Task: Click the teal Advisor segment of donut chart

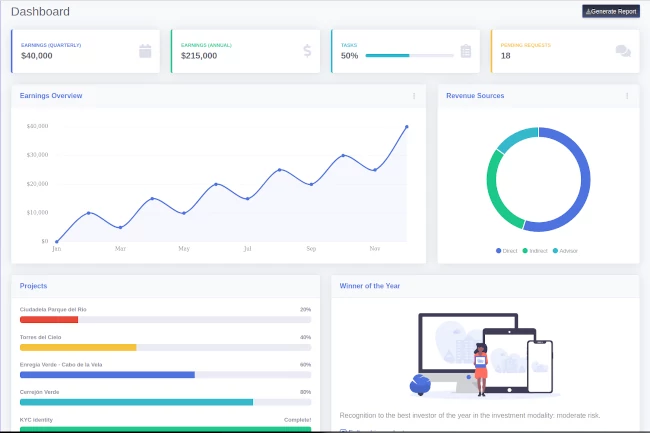Action: point(516,138)
